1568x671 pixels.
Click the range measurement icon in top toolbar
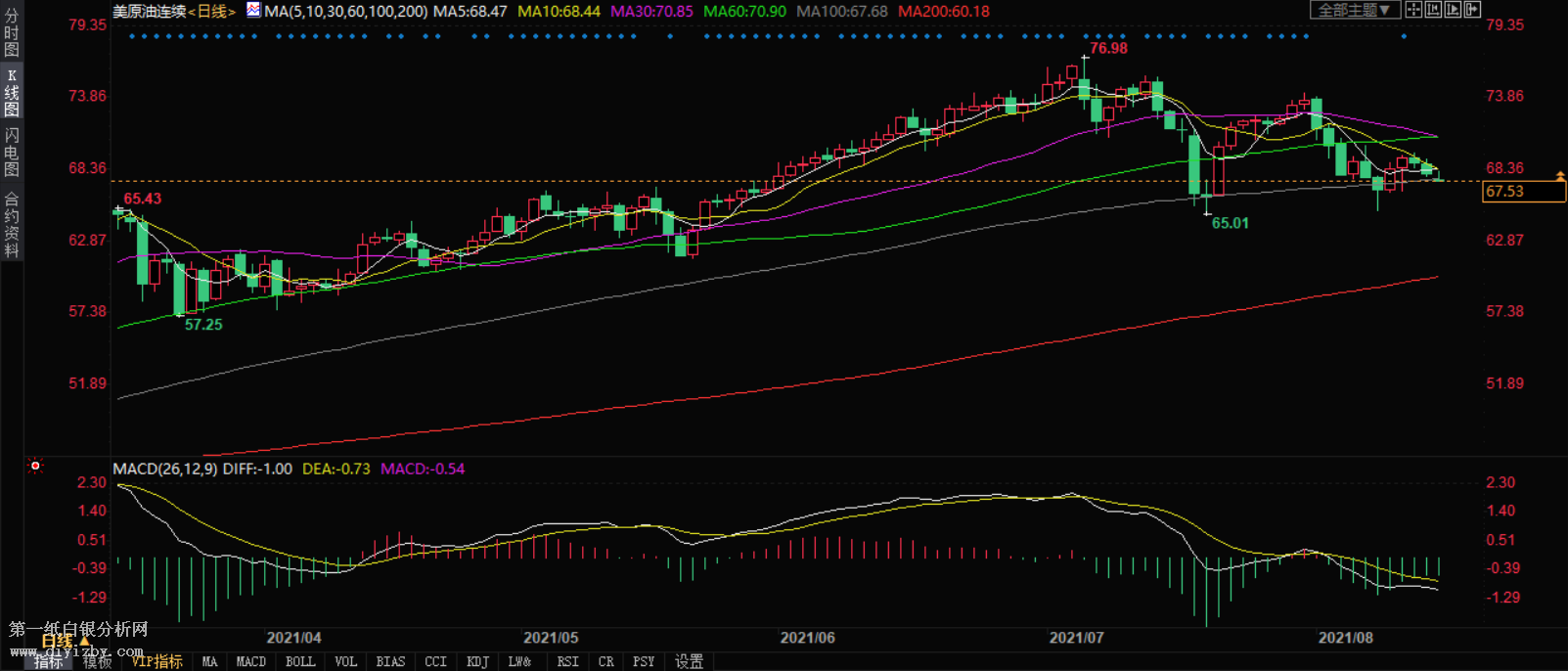click(x=1433, y=10)
